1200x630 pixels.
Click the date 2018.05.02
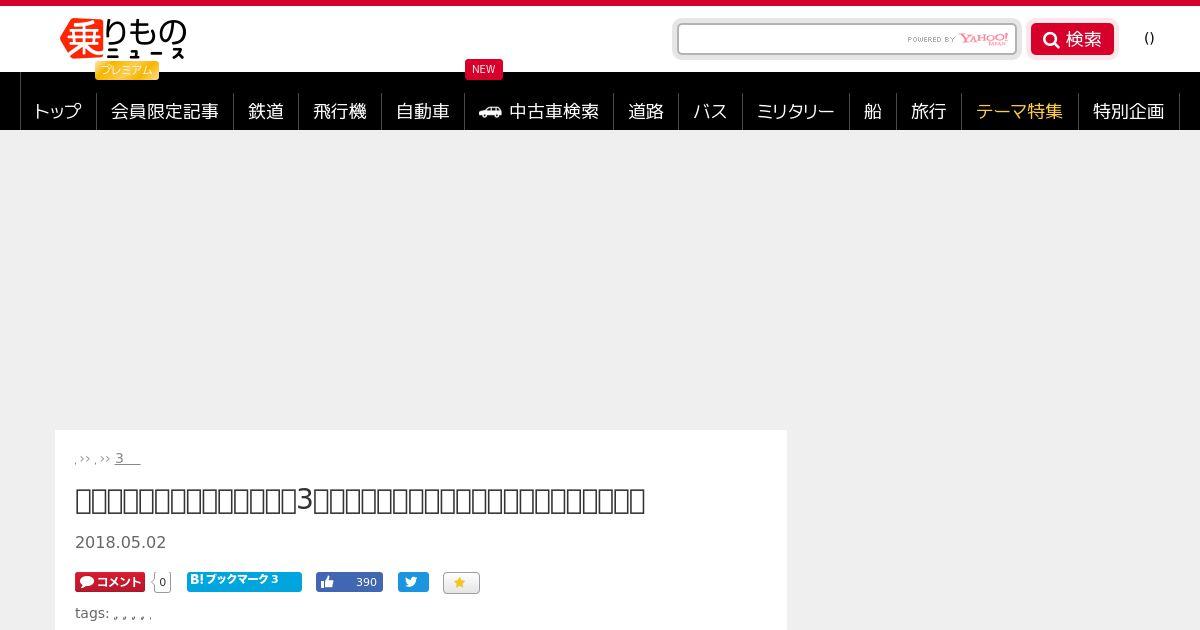pyautogui.click(x=120, y=542)
